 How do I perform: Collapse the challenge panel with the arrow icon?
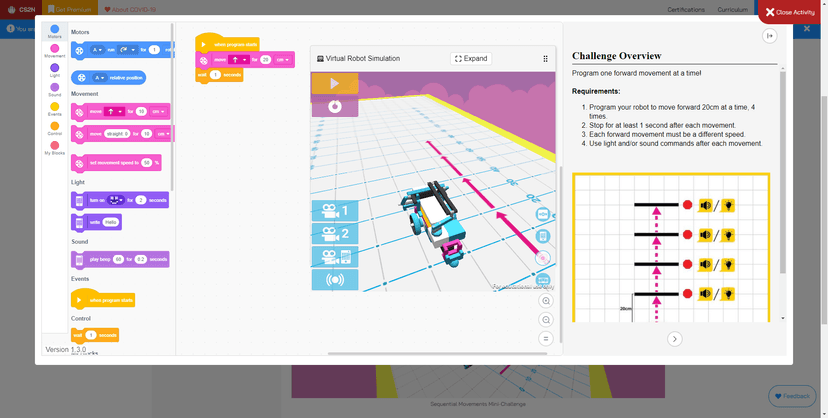click(x=769, y=36)
